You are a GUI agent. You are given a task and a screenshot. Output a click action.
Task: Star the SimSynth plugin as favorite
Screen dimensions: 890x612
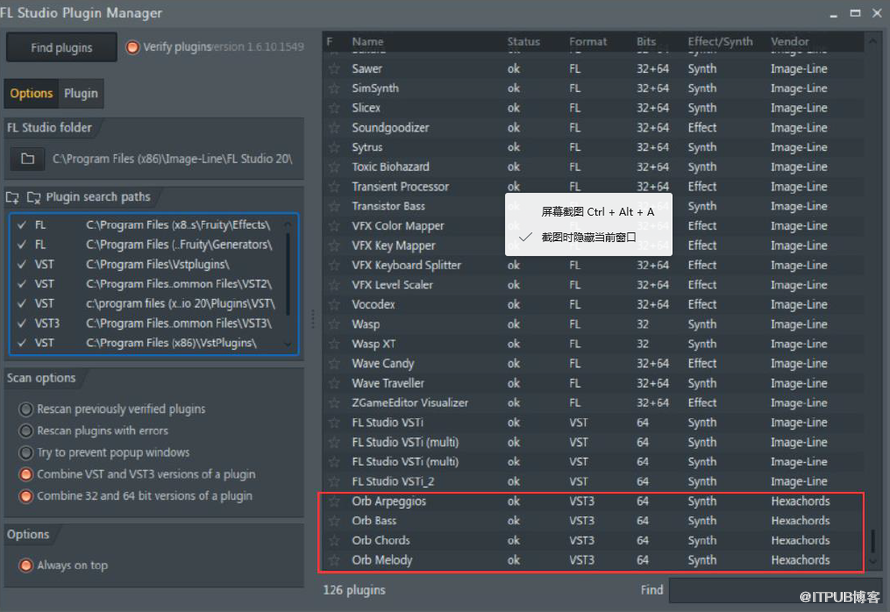(x=334, y=89)
